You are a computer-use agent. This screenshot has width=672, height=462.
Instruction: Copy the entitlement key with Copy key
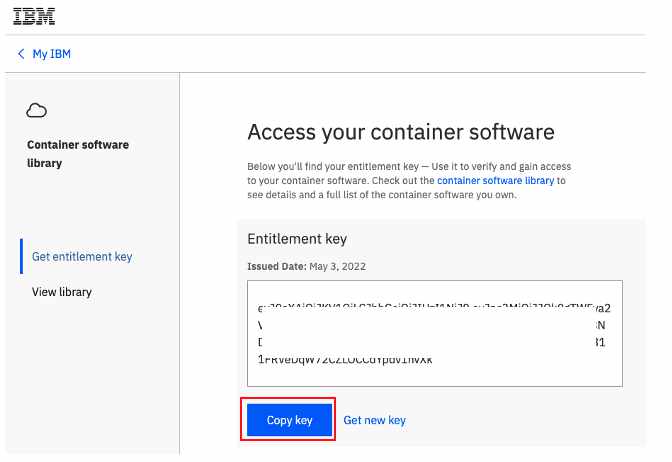(289, 420)
